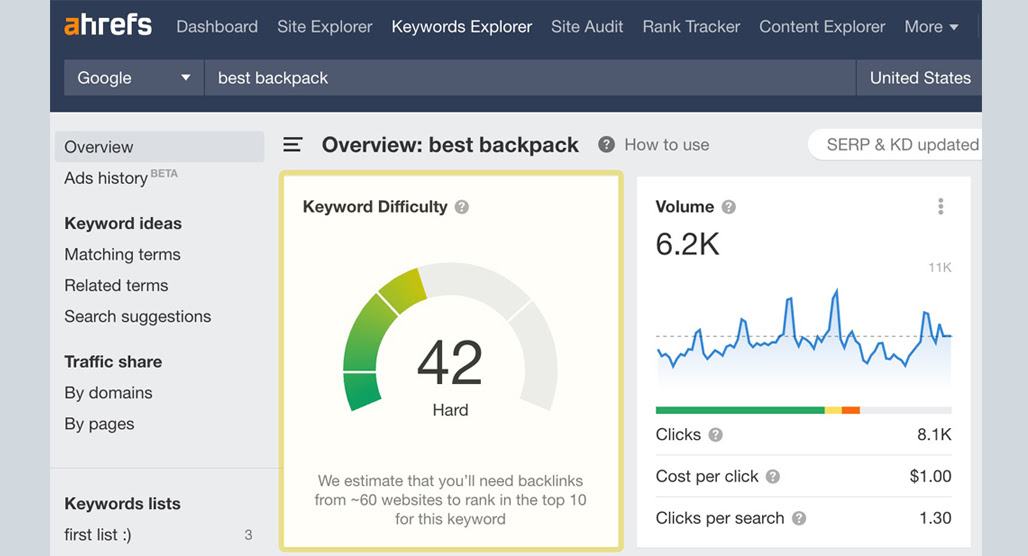Click the Keyword Difficulty gauge number 42
The image size is (1028, 556).
pos(450,363)
